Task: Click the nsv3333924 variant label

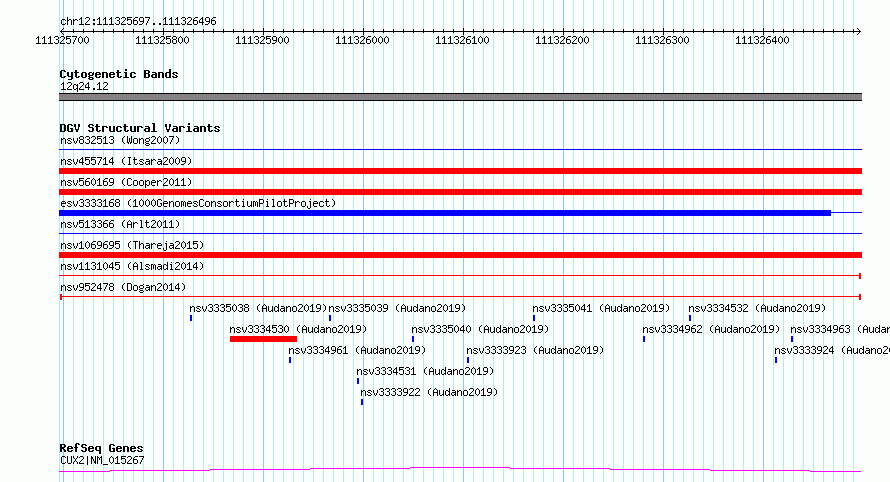Action: tap(832, 350)
